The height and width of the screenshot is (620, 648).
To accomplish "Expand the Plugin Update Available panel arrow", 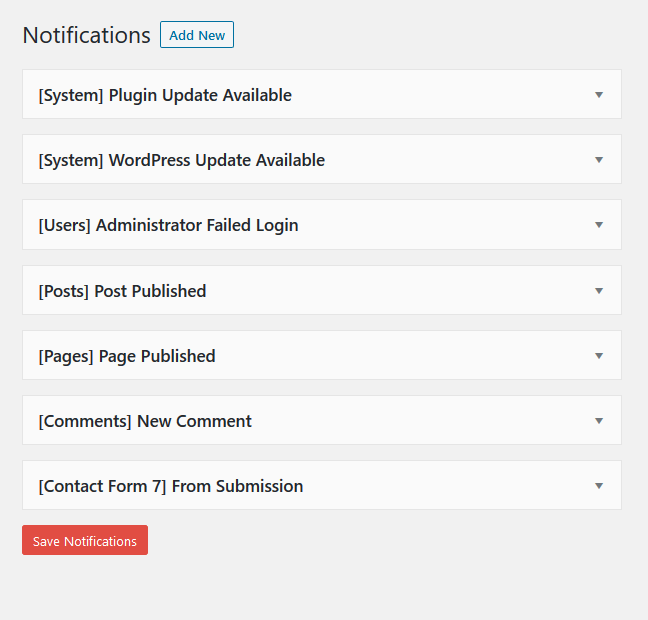I will tap(599, 95).
